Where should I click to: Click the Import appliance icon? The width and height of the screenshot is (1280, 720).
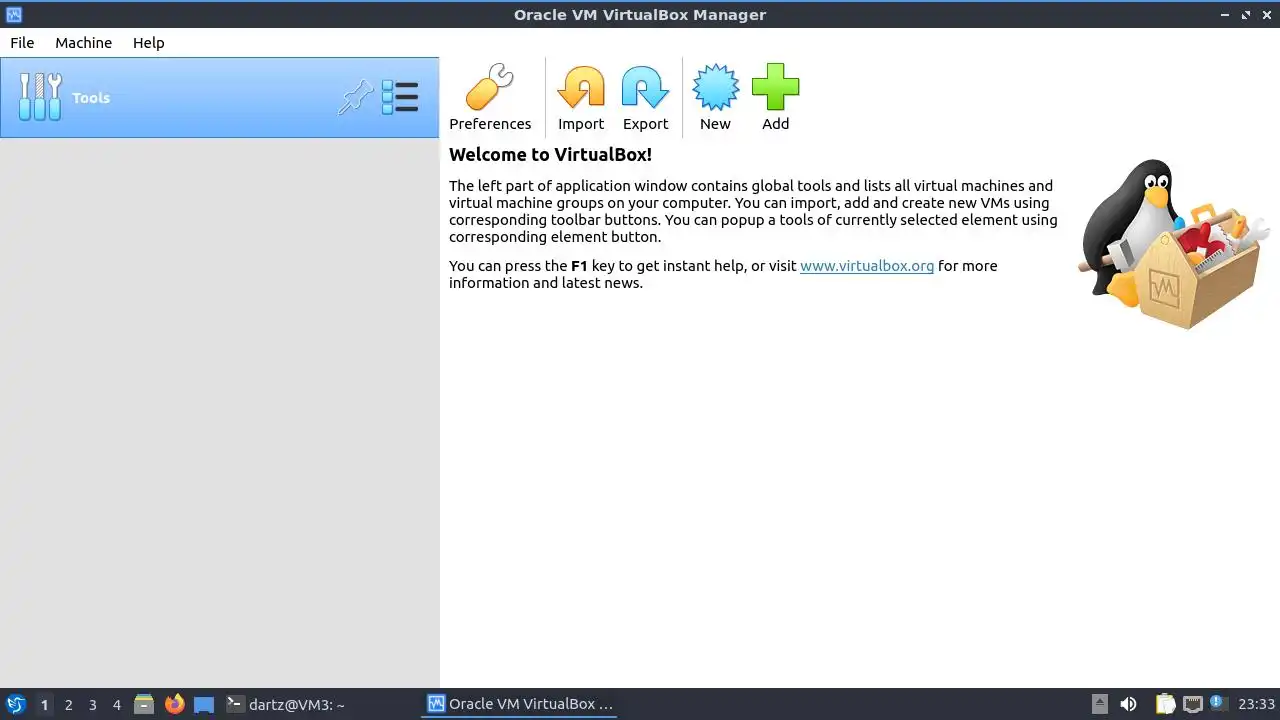[581, 88]
